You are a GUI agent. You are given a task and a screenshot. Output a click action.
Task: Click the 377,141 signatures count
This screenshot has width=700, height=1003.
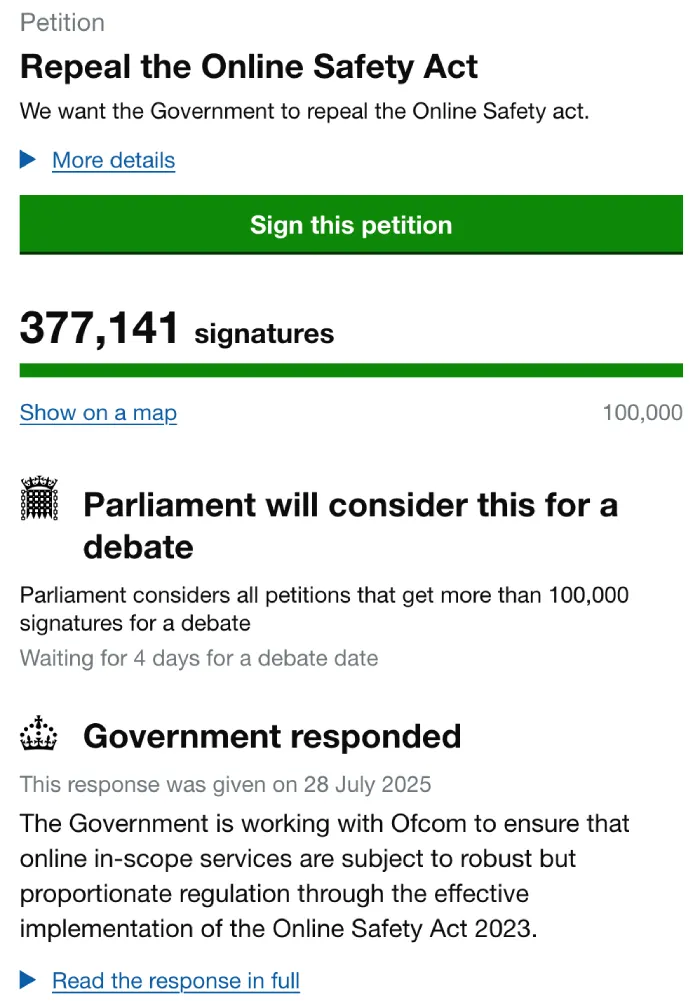pos(177,329)
